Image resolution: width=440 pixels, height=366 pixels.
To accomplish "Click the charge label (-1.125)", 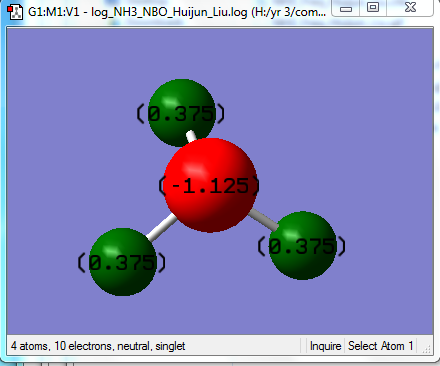I will [209, 186].
